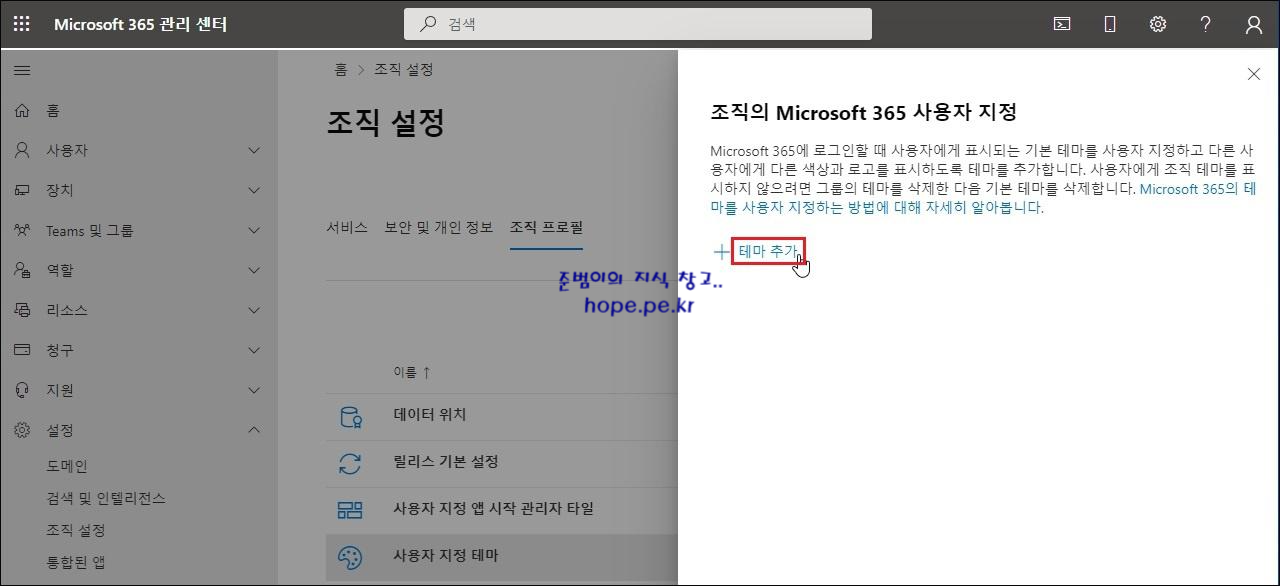This screenshot has height=586, width=1280.
Task: Click the 장치 device icon
Action: 22,190
